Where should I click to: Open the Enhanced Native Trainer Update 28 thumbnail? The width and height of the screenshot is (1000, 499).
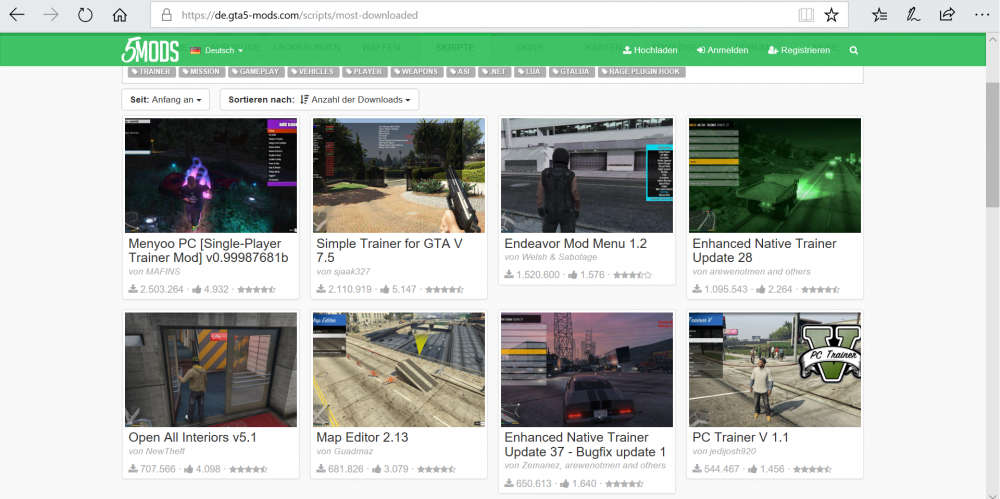click(775, 175)
